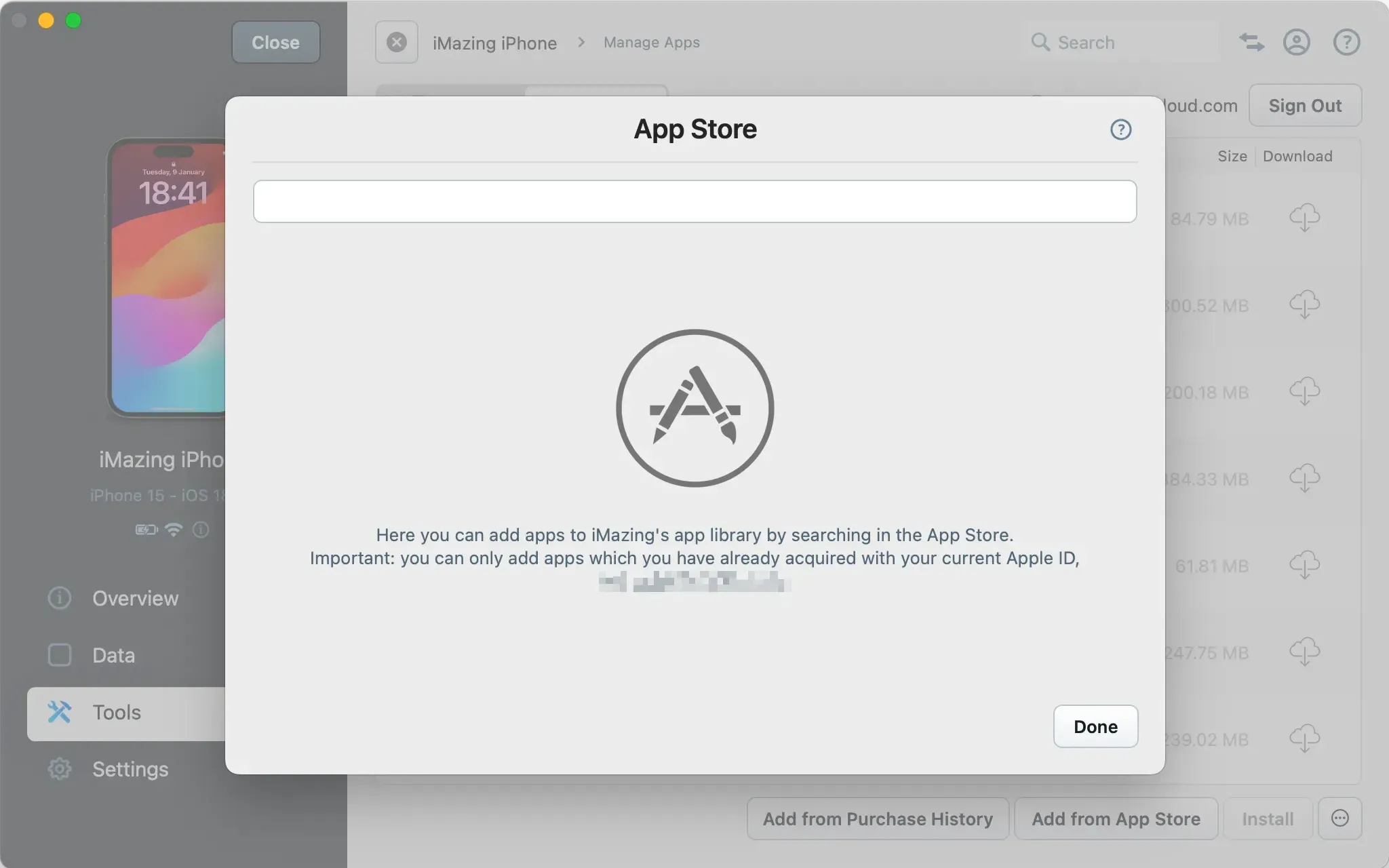Viewport: 1389px width, 868px height.
Task: Select the Overview sidebar item
Action: (x=134, y=598)
